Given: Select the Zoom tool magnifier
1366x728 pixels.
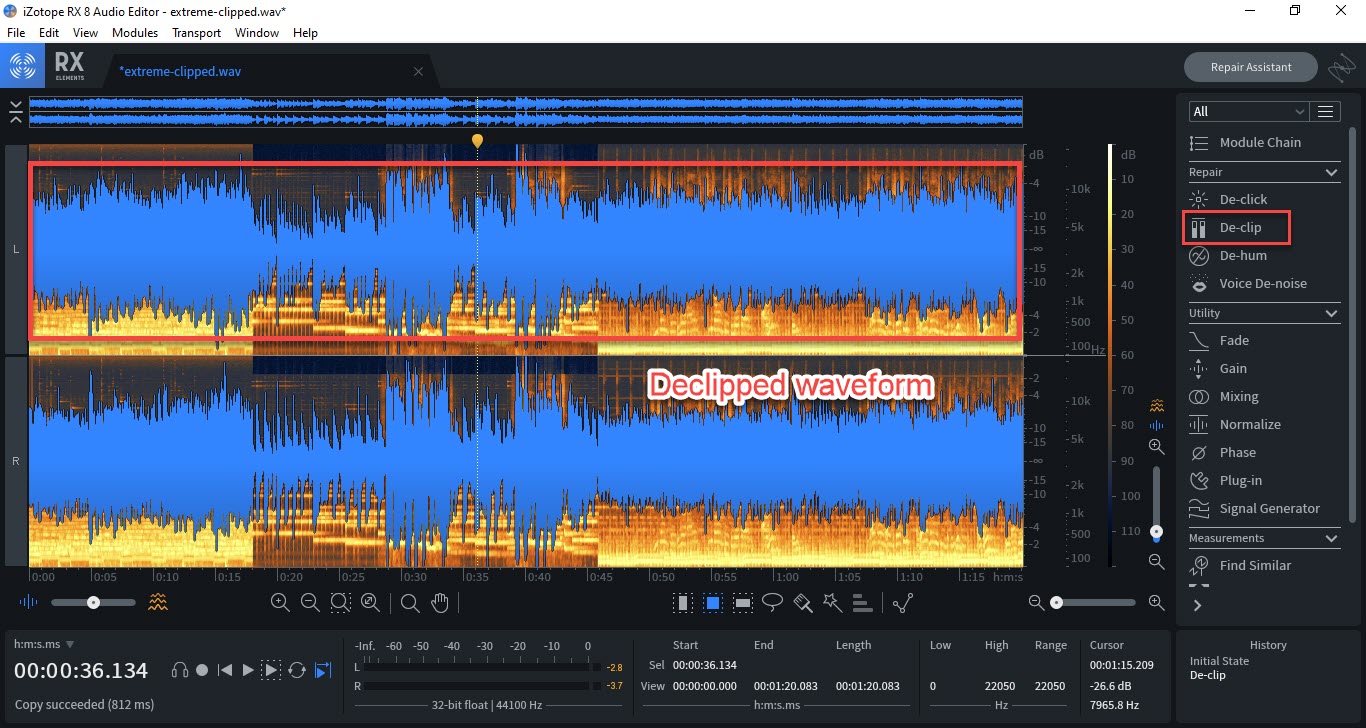Looking at the screenshot, I should [409, 602].
